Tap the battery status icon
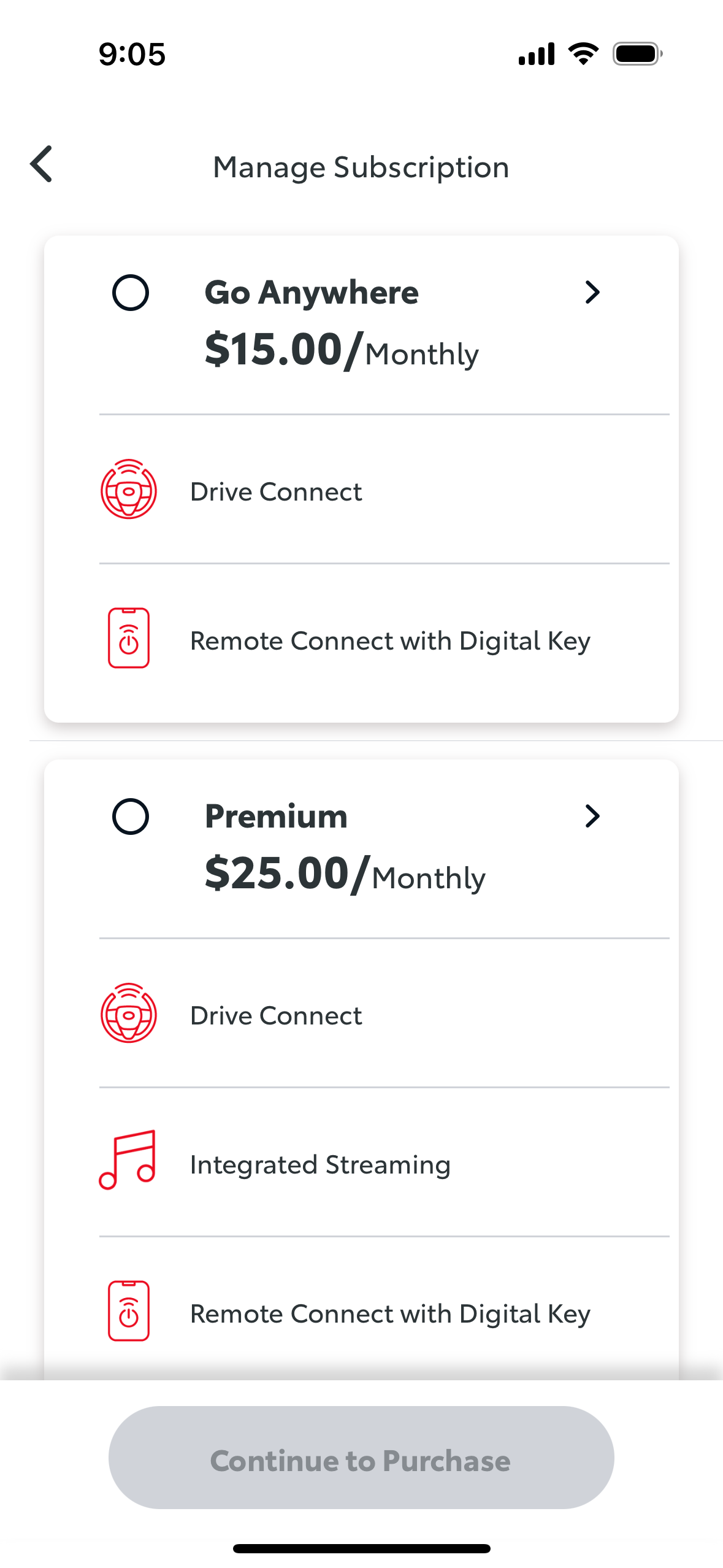Screen dimensions: 723x1568 (638, 54)
